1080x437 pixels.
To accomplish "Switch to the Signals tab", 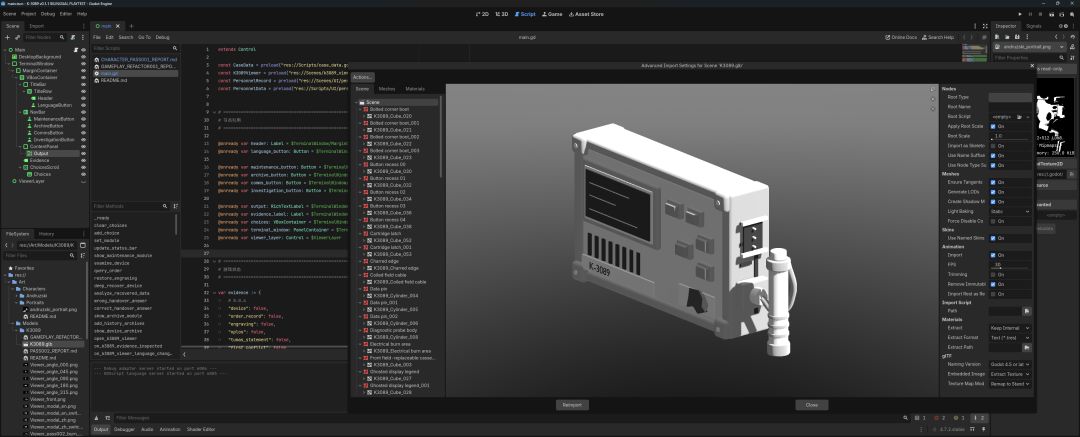I will coord(1034,26).
